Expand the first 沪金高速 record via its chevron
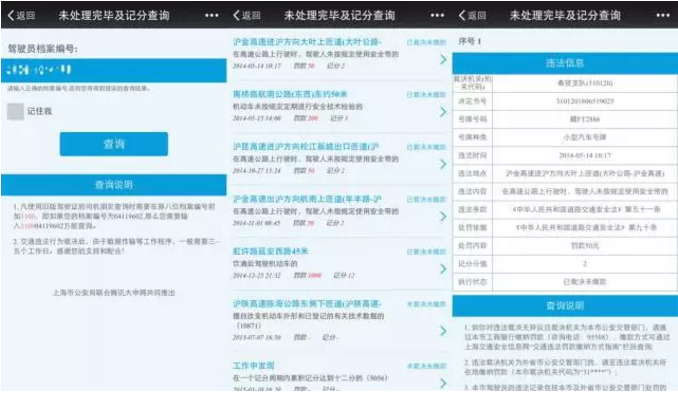 point(443,60)
